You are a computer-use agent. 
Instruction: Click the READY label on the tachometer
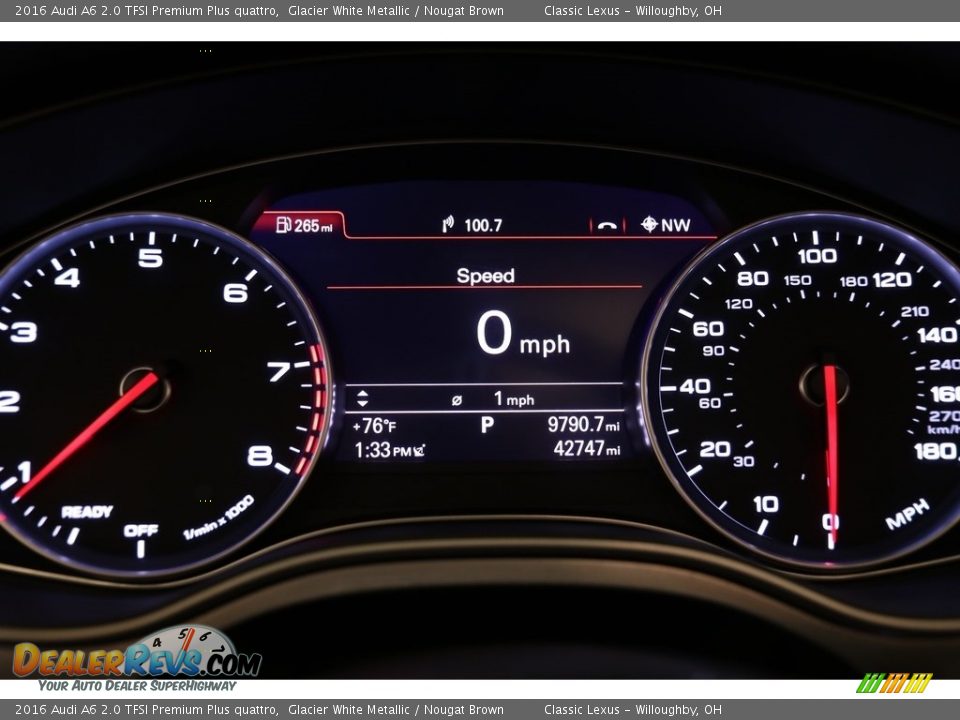coord(87,512)
